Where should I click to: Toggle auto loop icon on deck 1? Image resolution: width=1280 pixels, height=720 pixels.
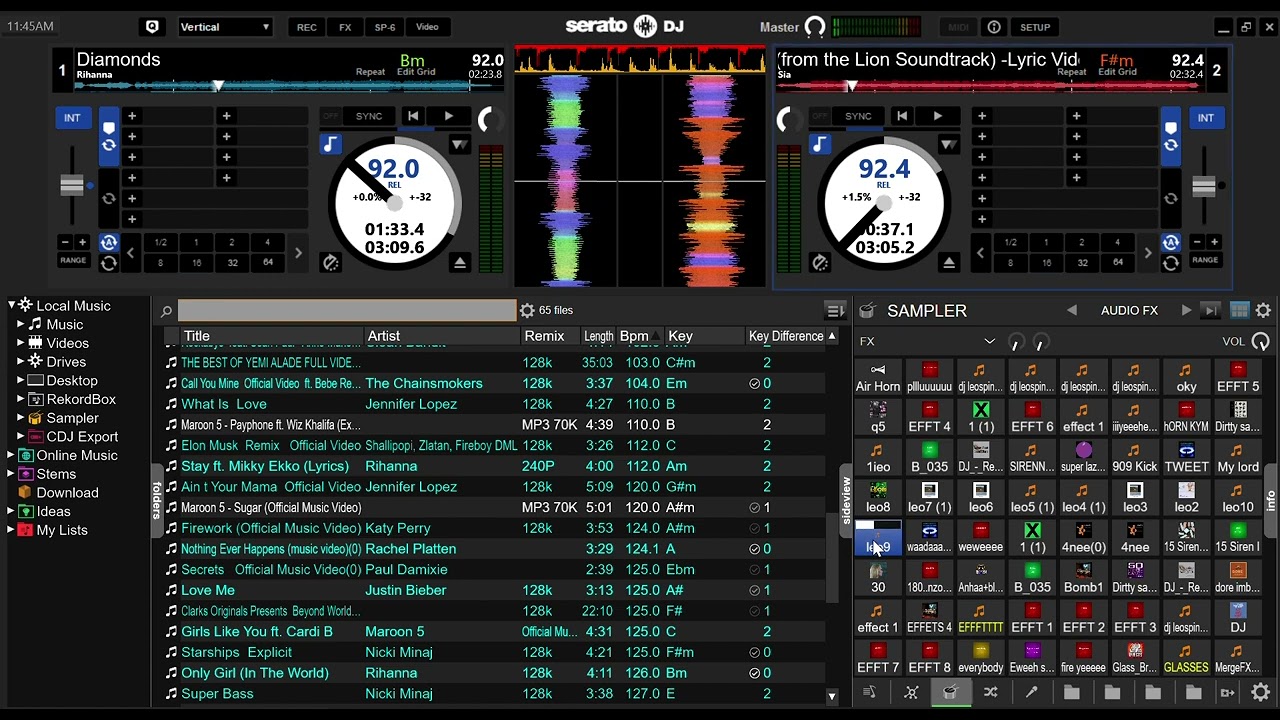coord(108,242)
